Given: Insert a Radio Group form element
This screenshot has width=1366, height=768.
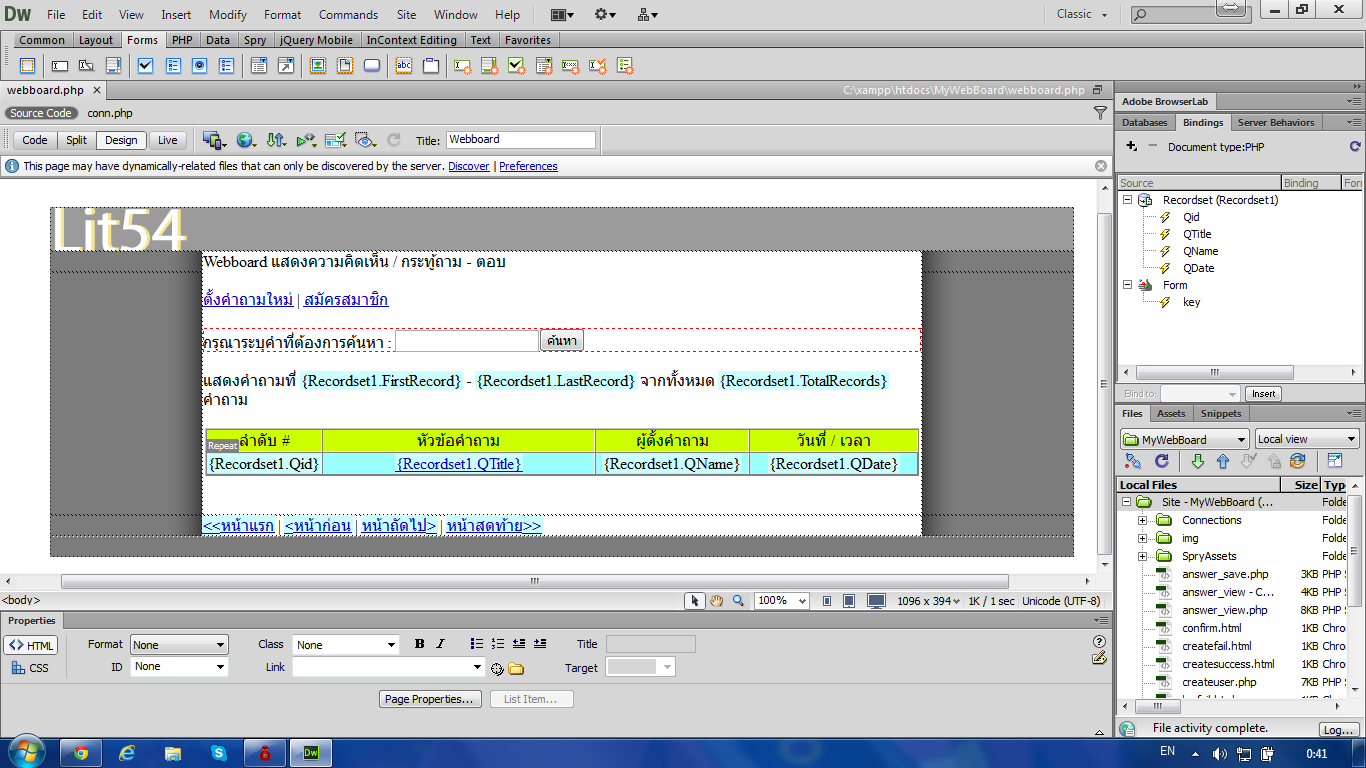Looking at the screenshot, I should click(x=227, y=66).
